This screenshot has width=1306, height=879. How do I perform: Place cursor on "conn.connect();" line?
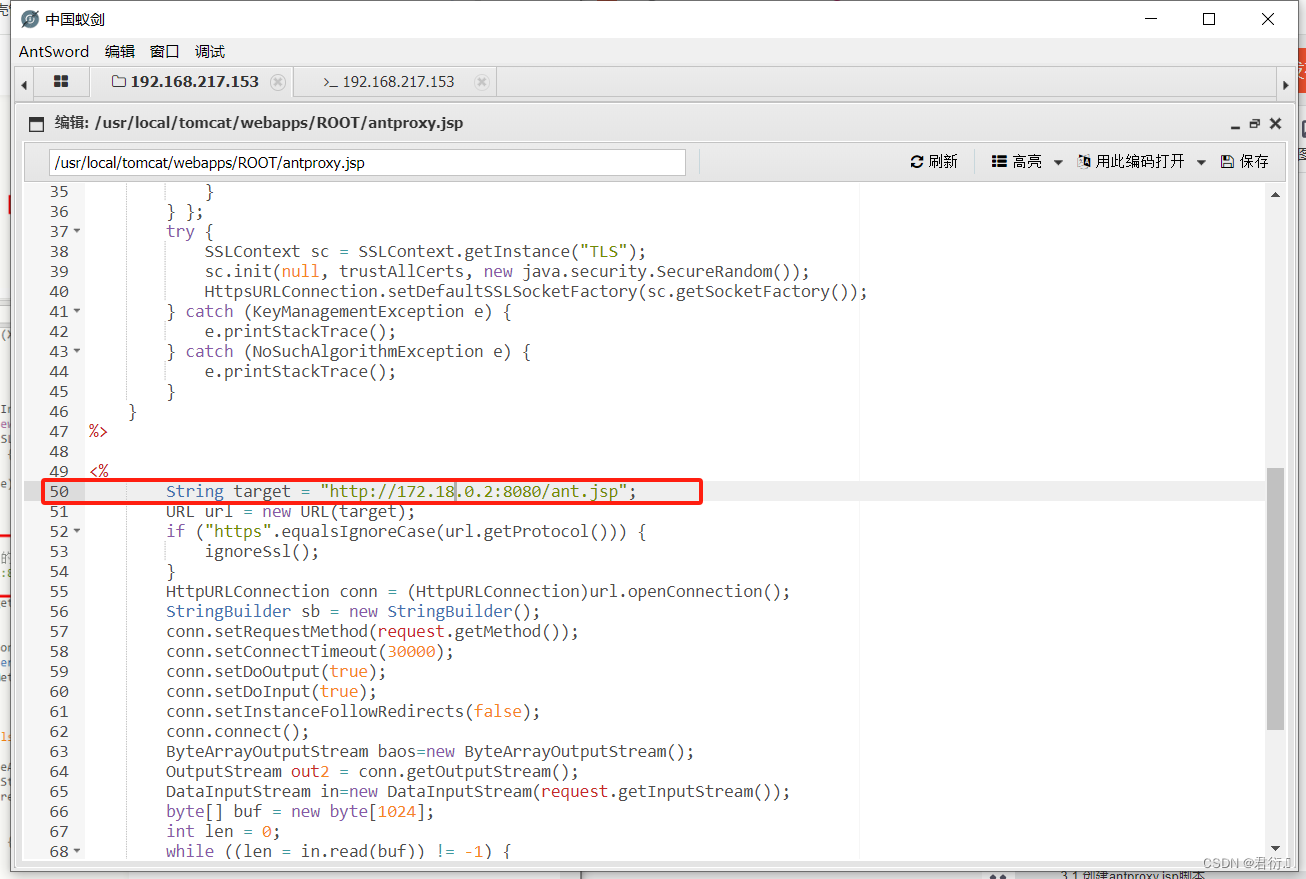pos(238,731)
